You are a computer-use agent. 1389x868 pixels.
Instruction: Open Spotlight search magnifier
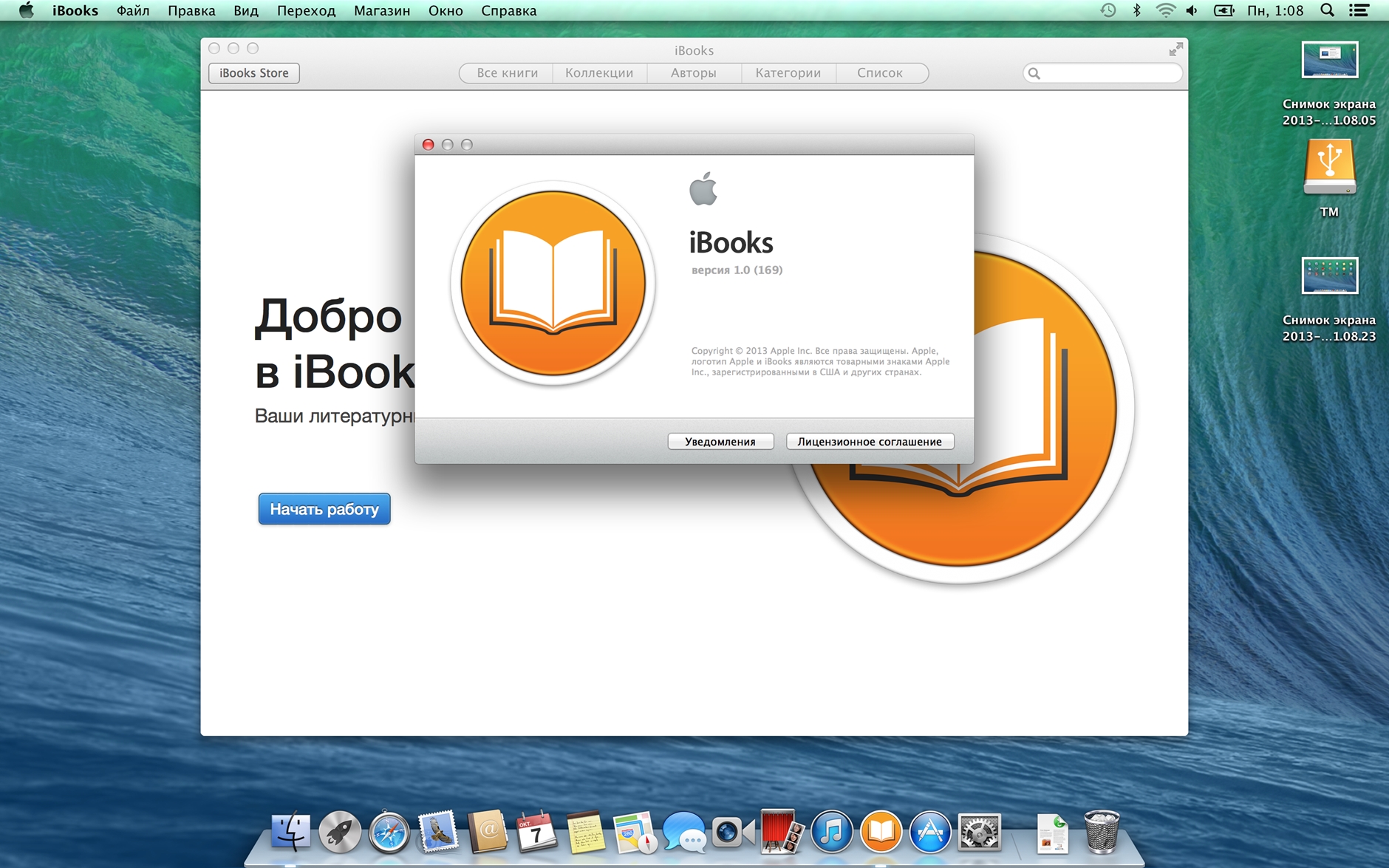click(1328, 10)
